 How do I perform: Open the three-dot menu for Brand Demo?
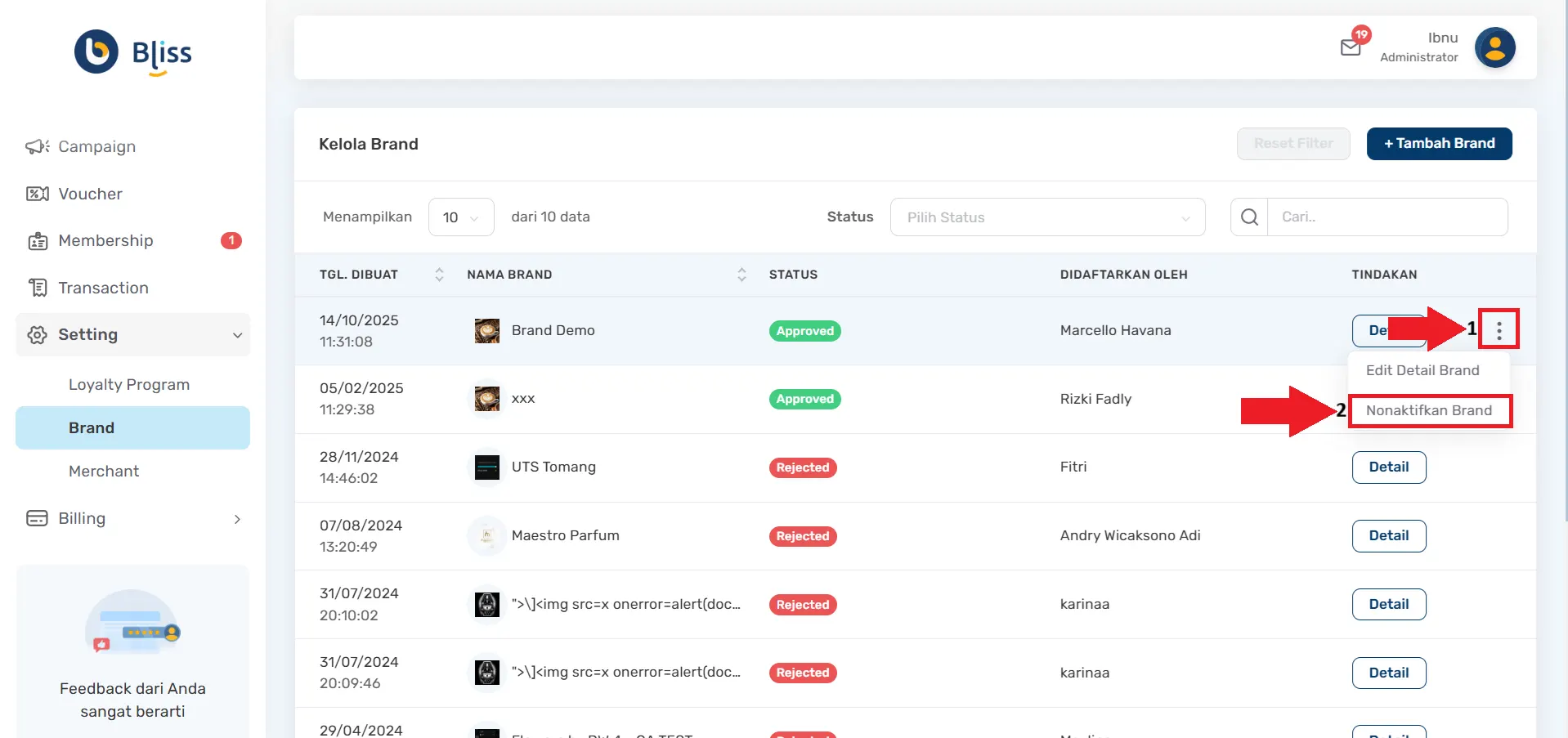[x=1499, y=330]
